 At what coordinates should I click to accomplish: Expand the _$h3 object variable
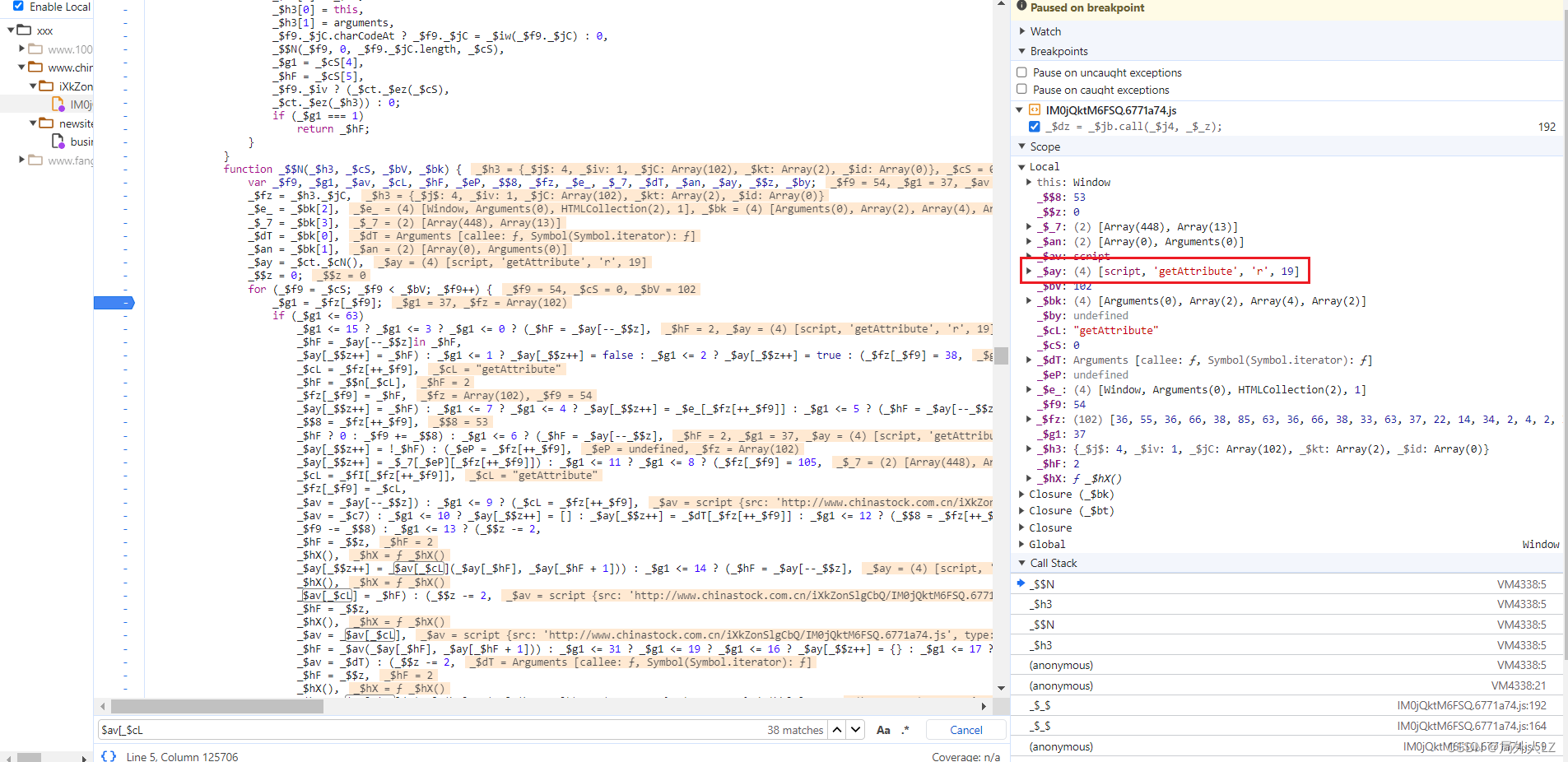coord(1029,448)
